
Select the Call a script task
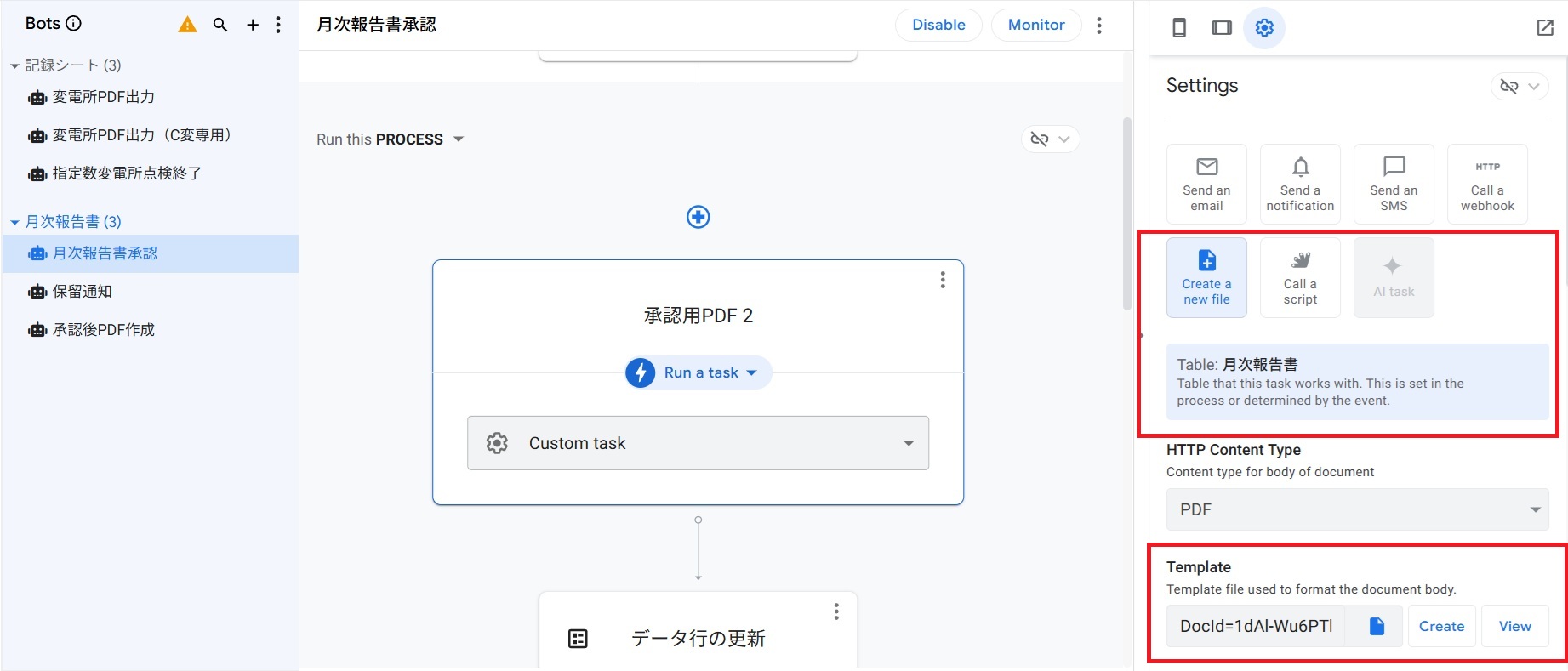coord(1300,277)
